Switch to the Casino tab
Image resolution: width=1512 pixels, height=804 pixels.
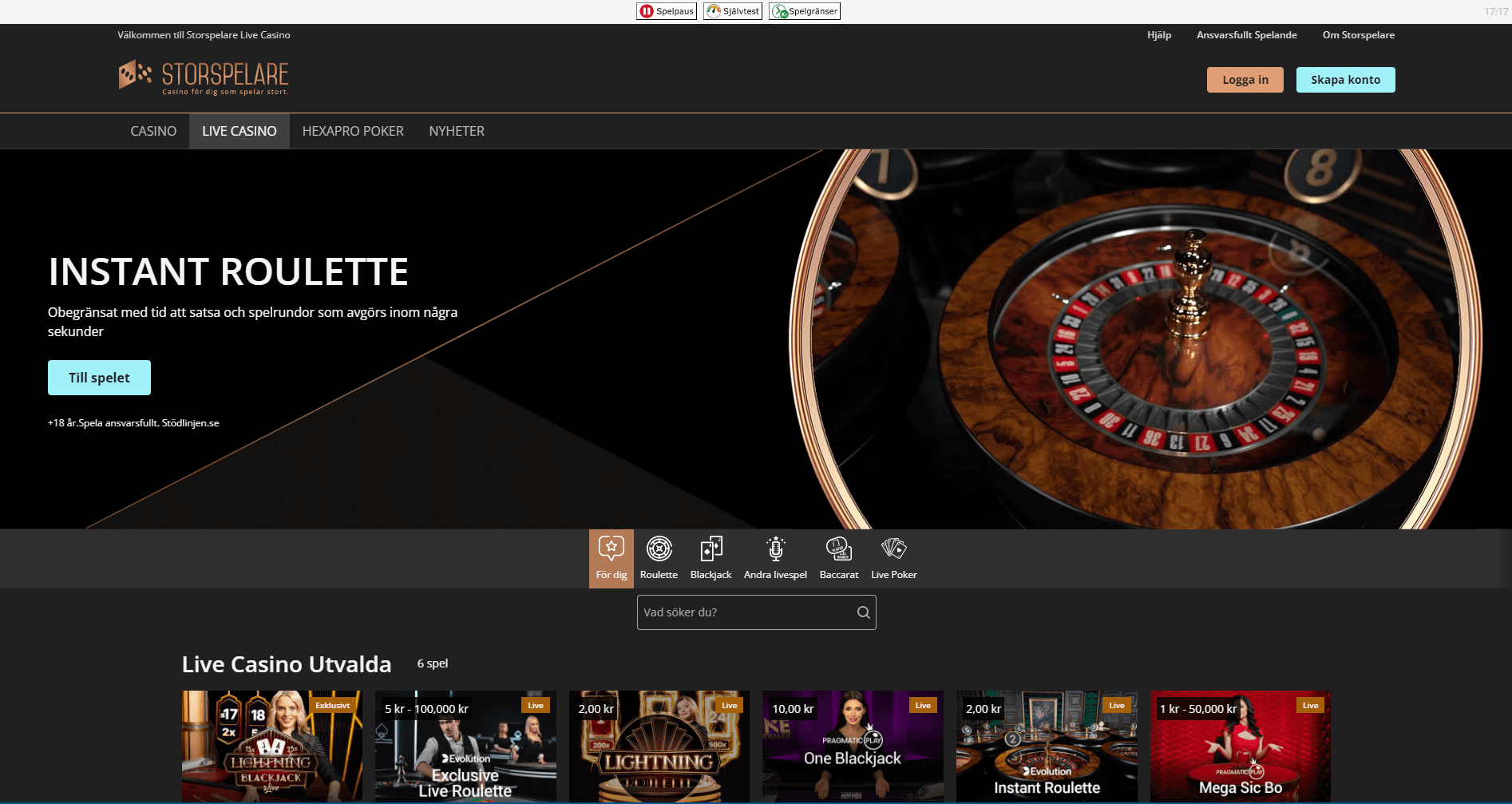(x=153, y=131)
